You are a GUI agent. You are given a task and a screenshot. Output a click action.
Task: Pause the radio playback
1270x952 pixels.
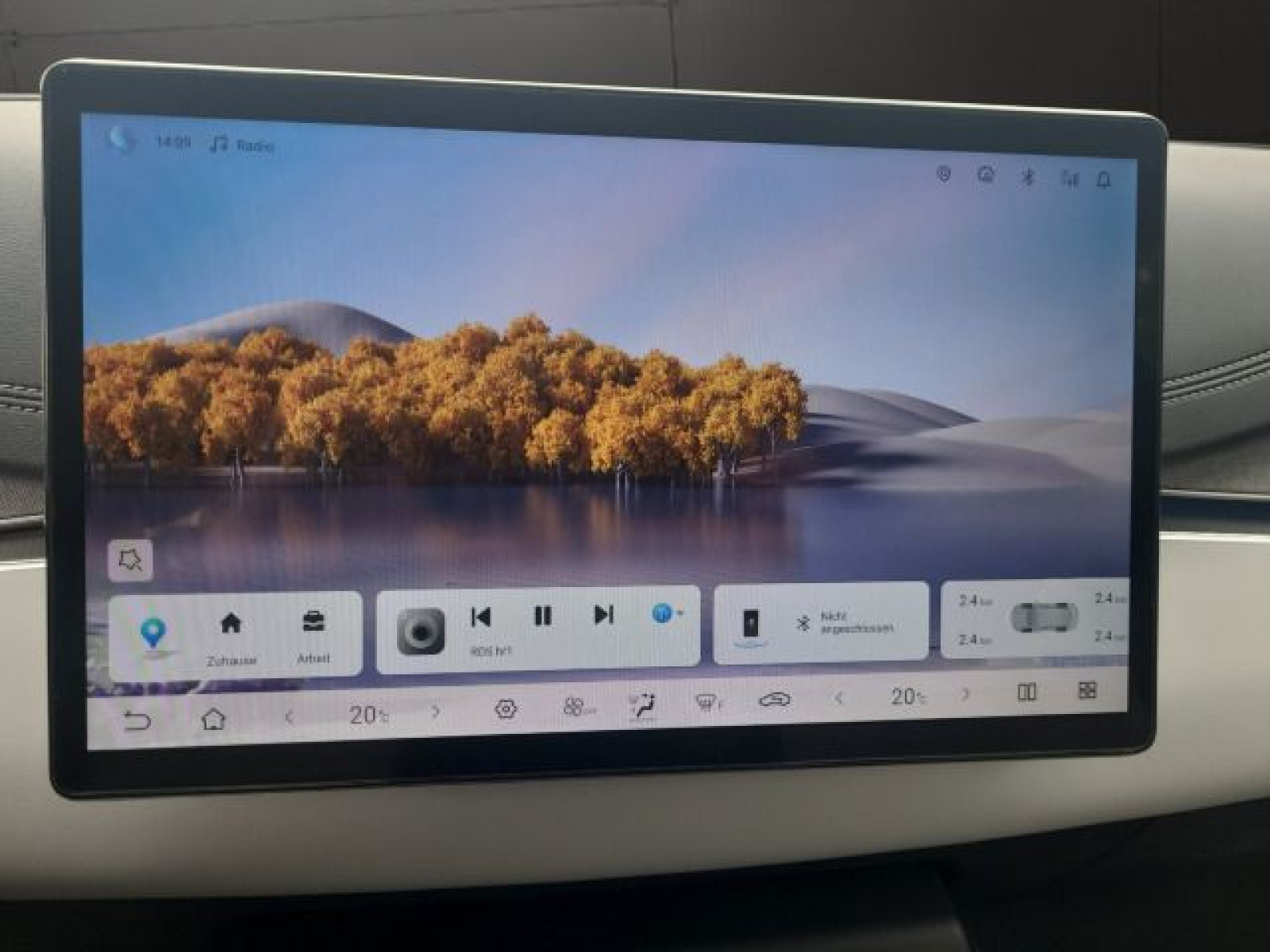(543, 616)
